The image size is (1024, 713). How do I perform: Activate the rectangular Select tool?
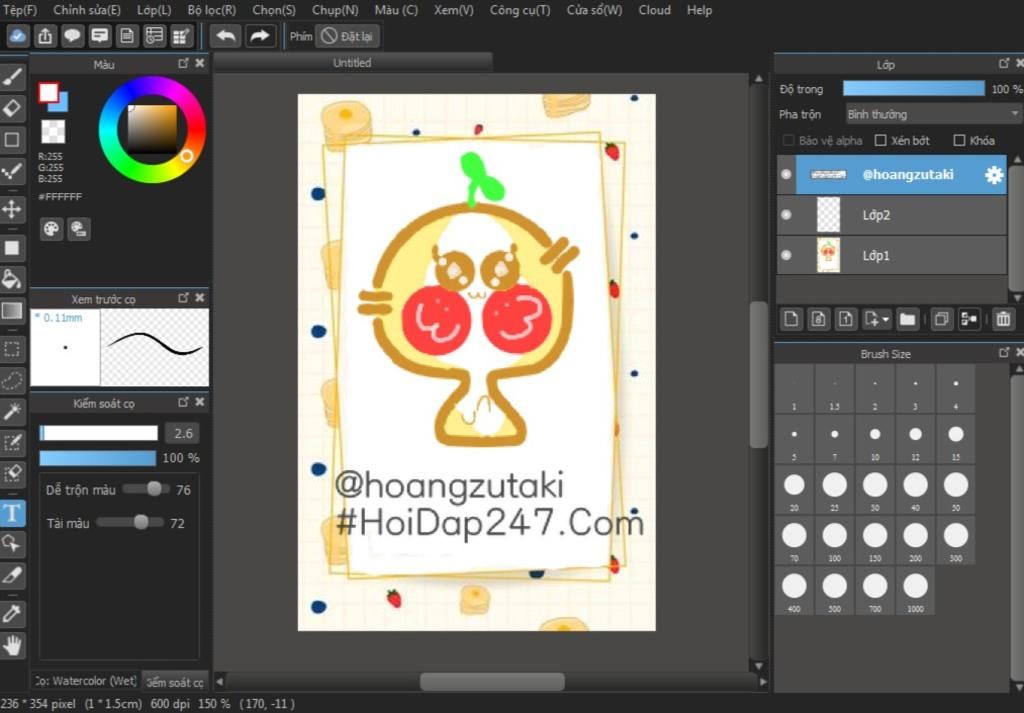[x=12, y=349]
